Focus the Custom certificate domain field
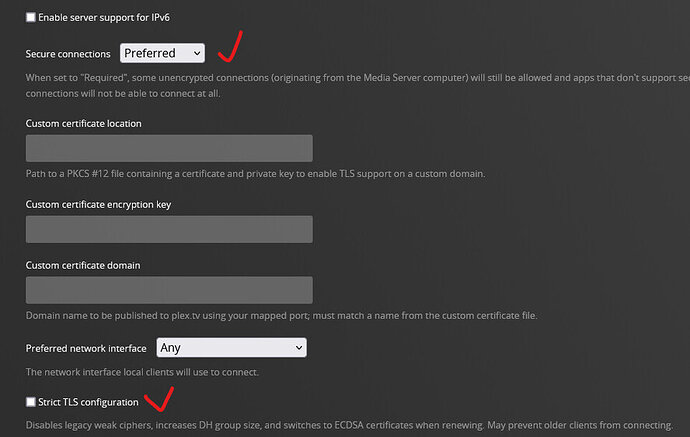This screenshot has width=690, height=437. coord(169,290)
